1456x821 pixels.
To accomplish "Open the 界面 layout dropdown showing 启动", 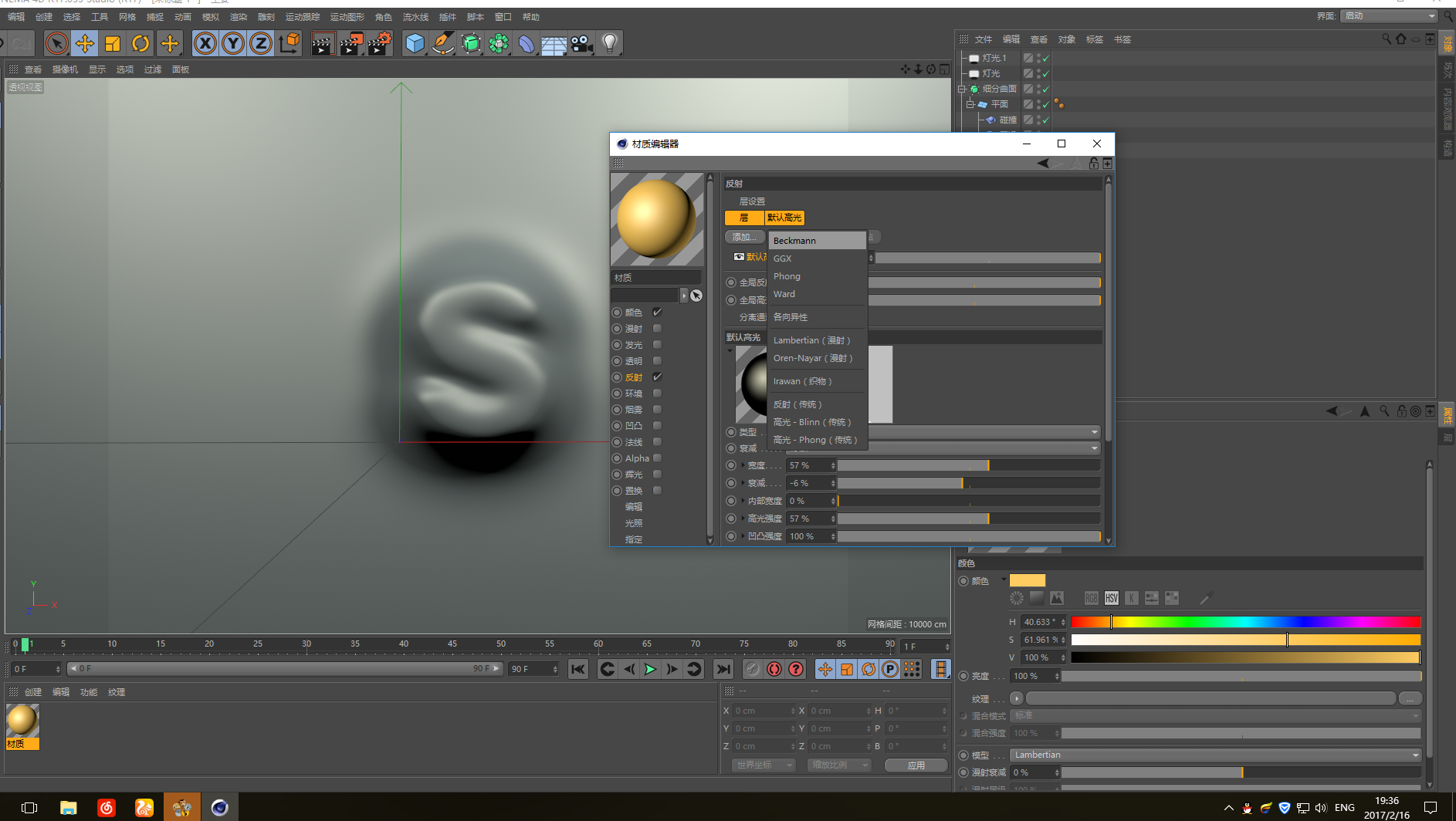I will pos(1389,16).
